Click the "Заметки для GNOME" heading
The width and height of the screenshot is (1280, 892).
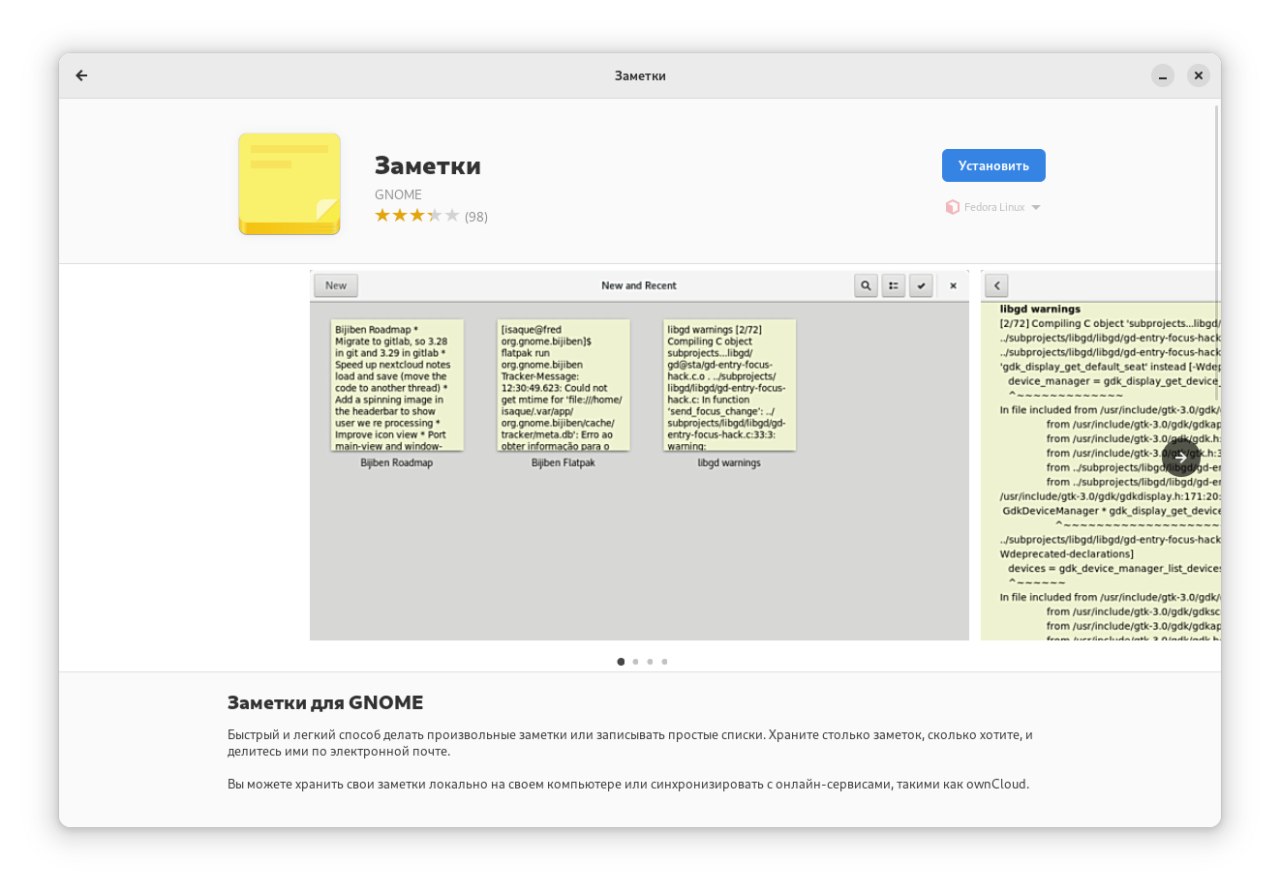pyautogui.click(x=325, y=702)
